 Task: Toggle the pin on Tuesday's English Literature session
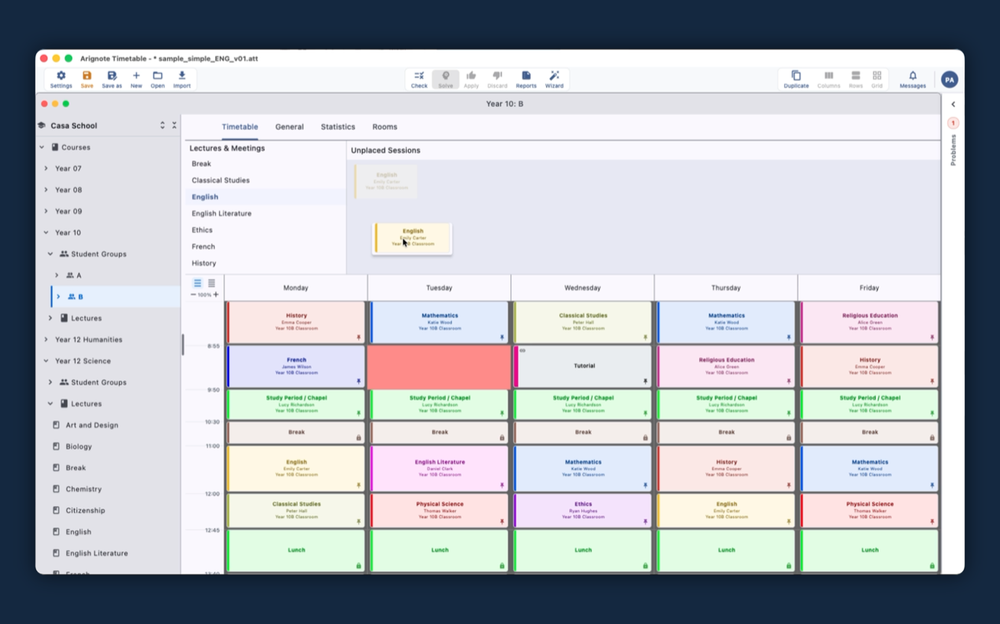pos(502,486)
